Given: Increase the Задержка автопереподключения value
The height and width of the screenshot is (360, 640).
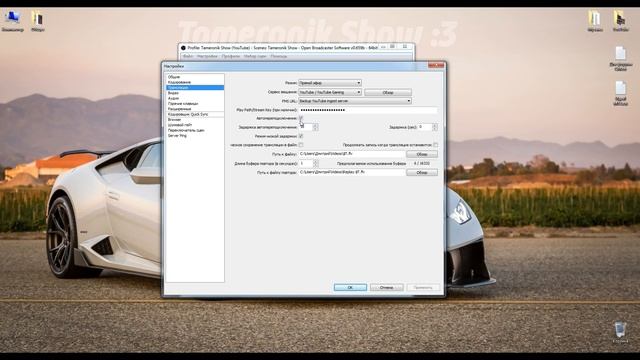Looking at the screenshot, I should click(315, 125).
